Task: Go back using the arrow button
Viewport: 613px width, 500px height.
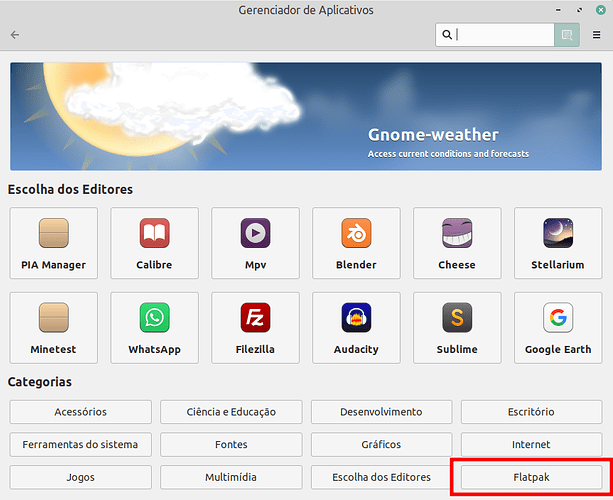Action: 15,35
